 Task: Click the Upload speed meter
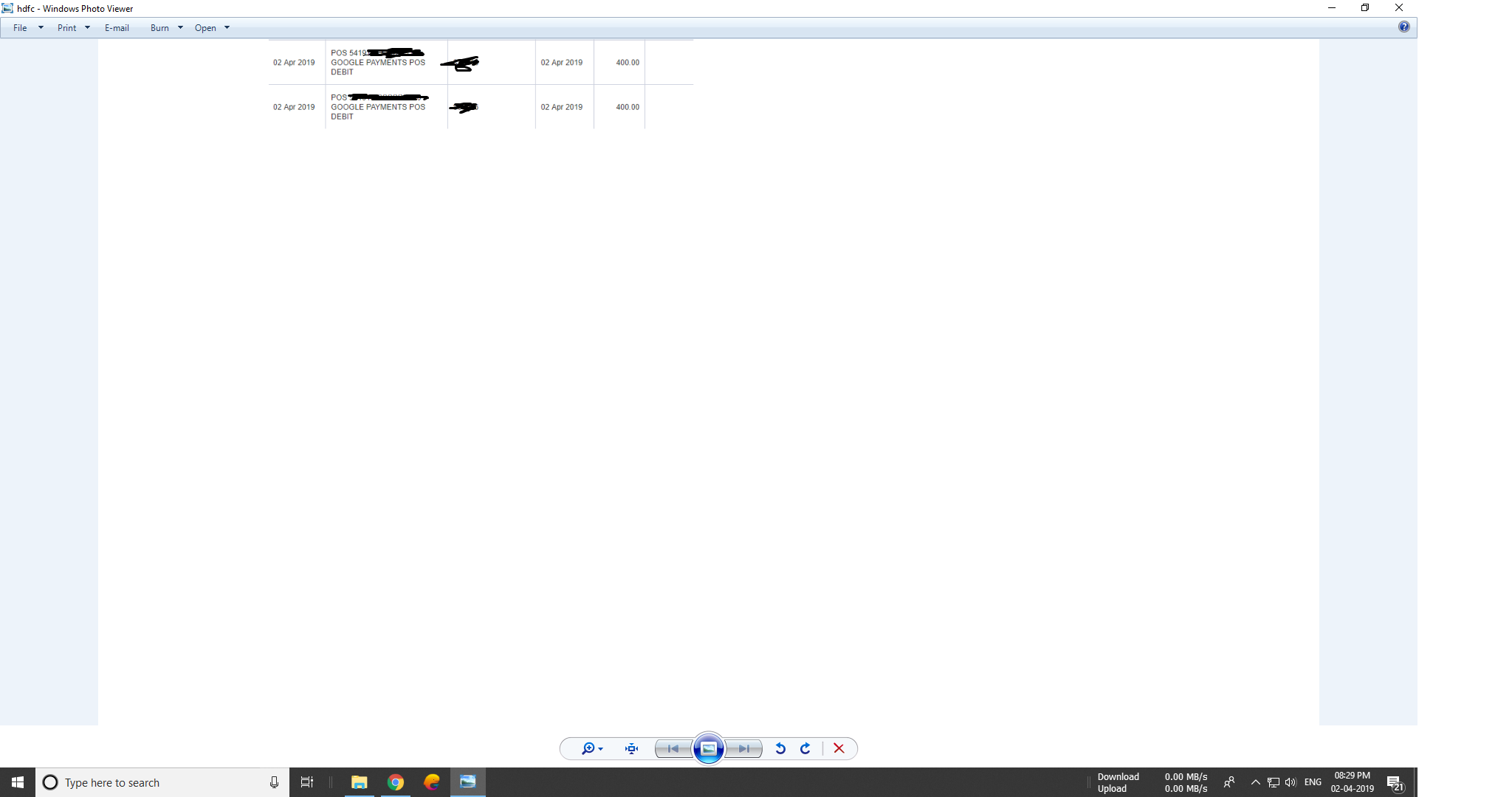[x=1152, y=788]
